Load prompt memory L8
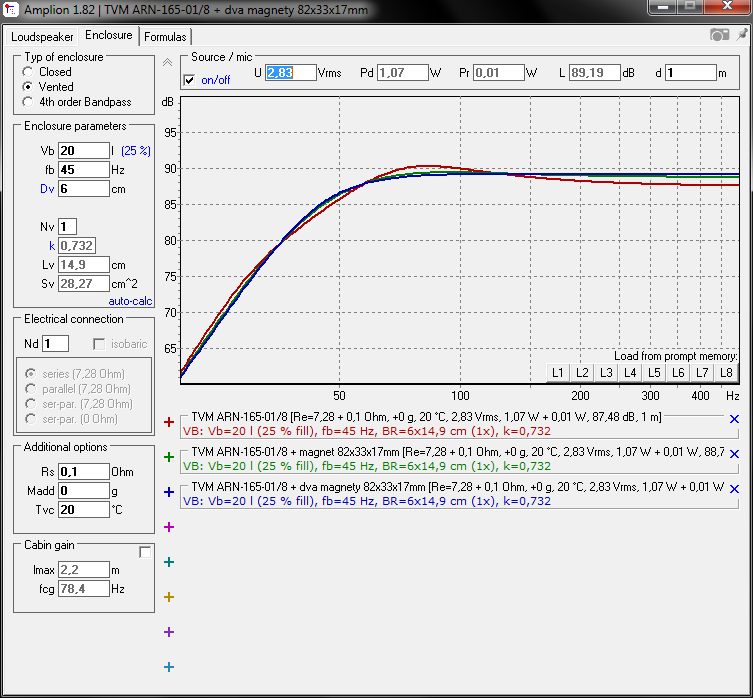 tap(726, 373)
